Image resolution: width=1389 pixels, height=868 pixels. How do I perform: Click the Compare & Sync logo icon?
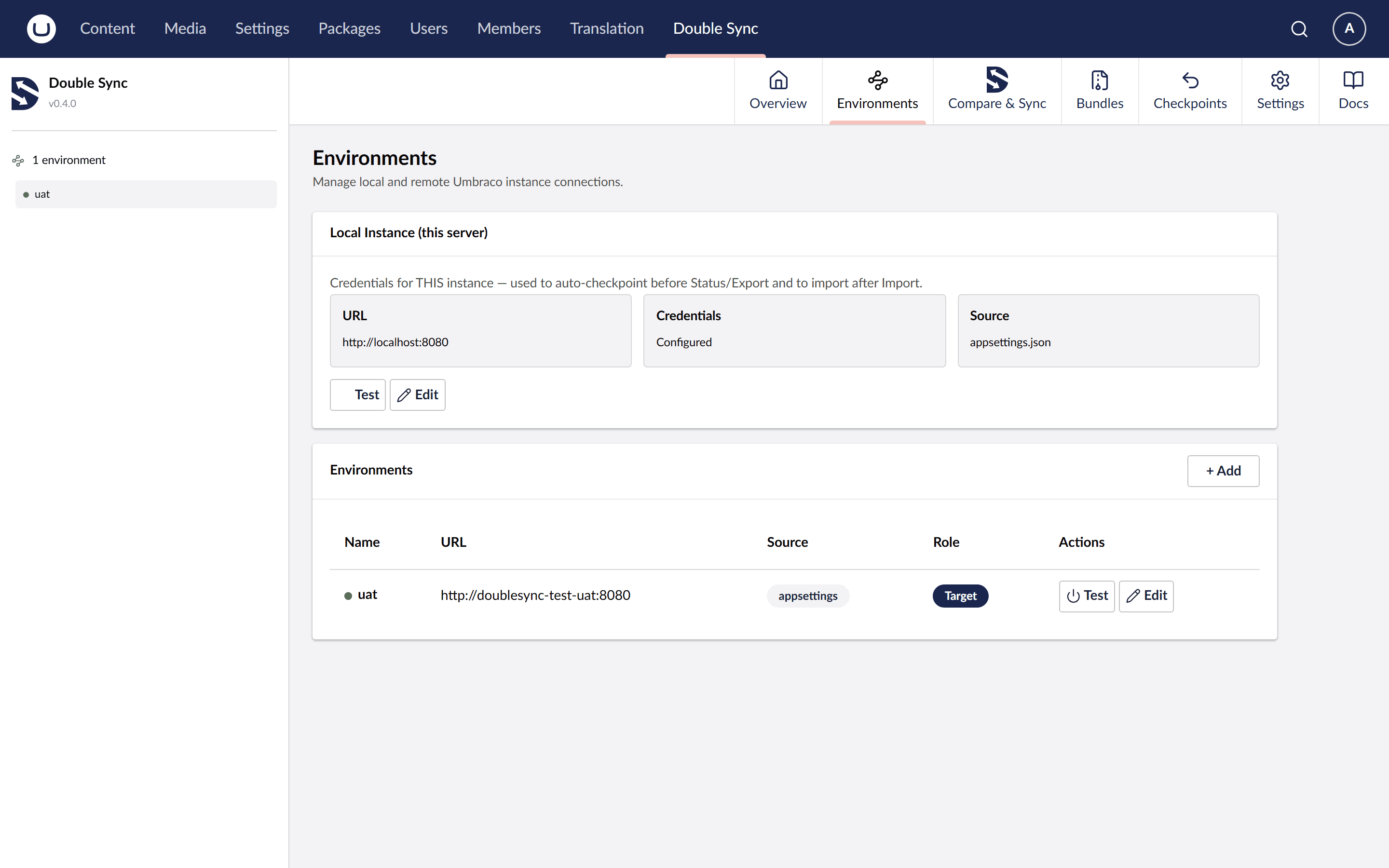click(x=997, y=80)
